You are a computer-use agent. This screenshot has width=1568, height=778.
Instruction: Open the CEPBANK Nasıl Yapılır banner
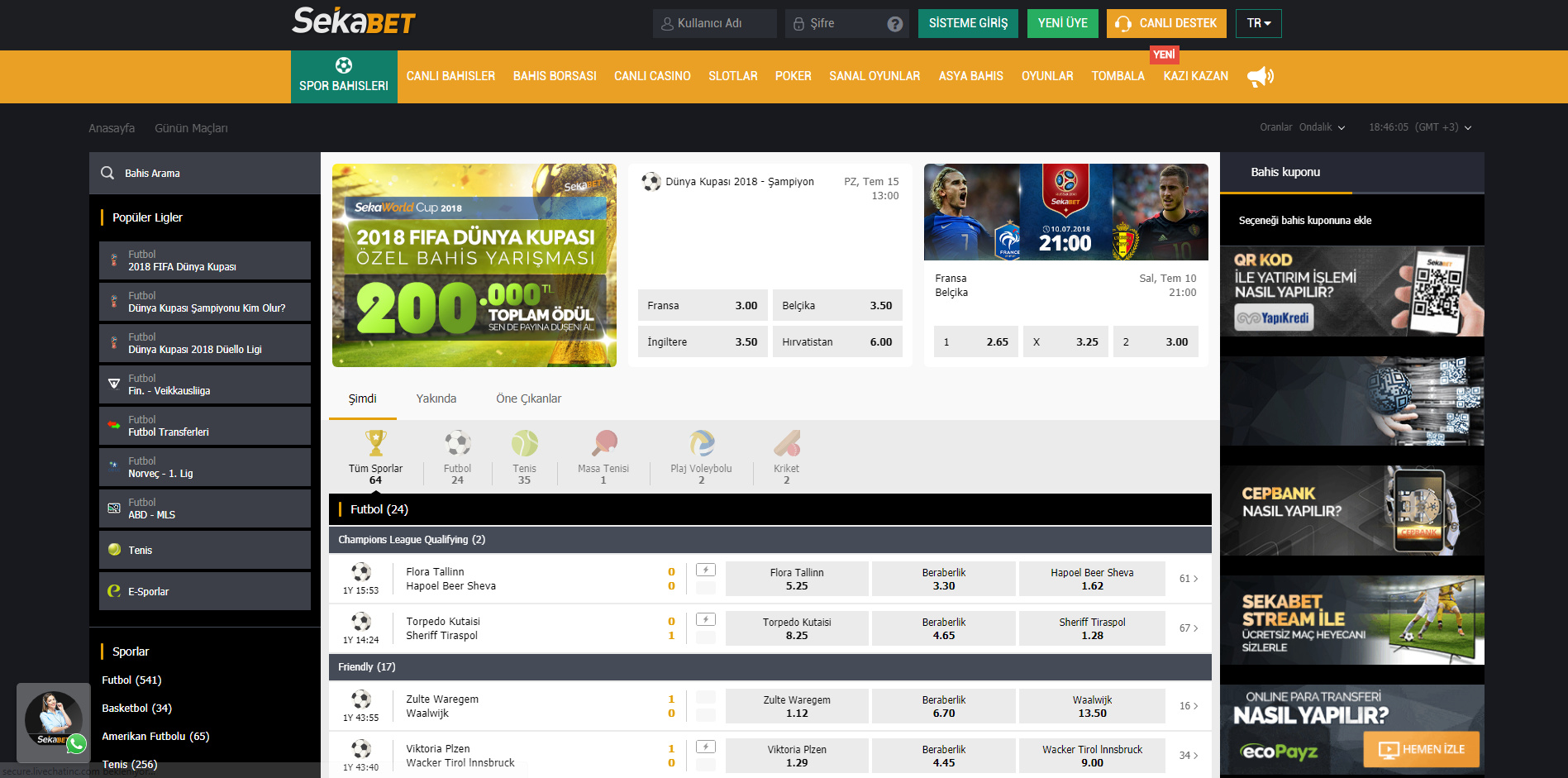(x=1352, y=510)
